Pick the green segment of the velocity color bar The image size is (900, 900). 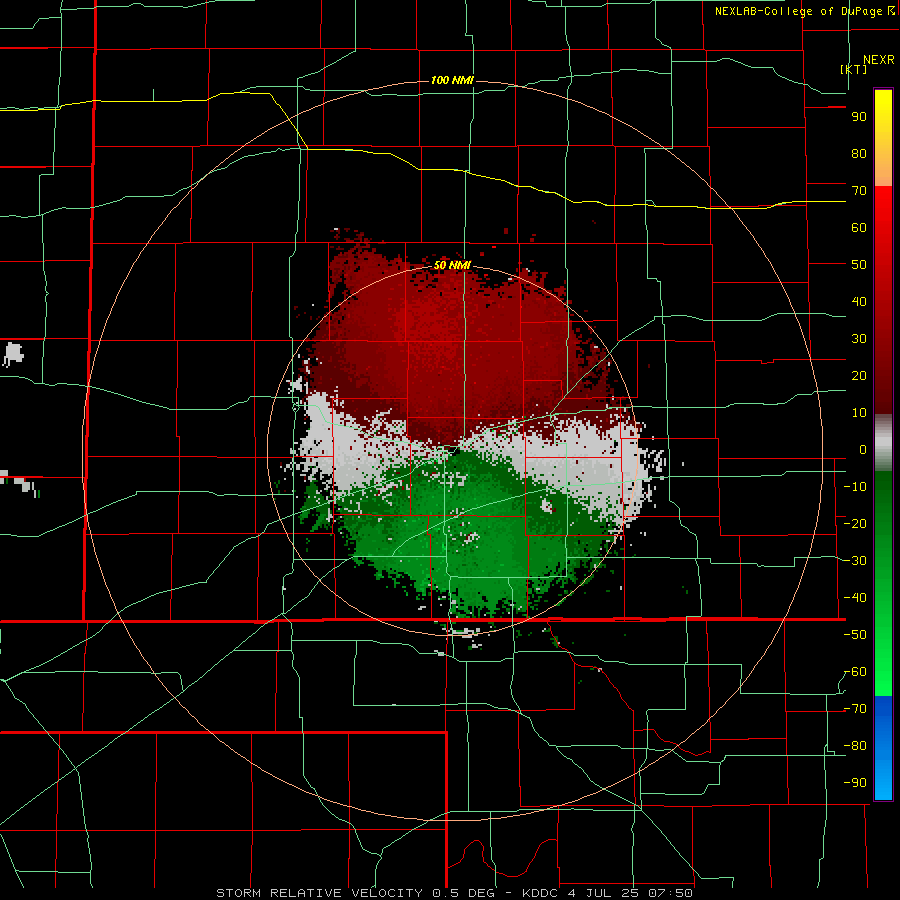883,583
